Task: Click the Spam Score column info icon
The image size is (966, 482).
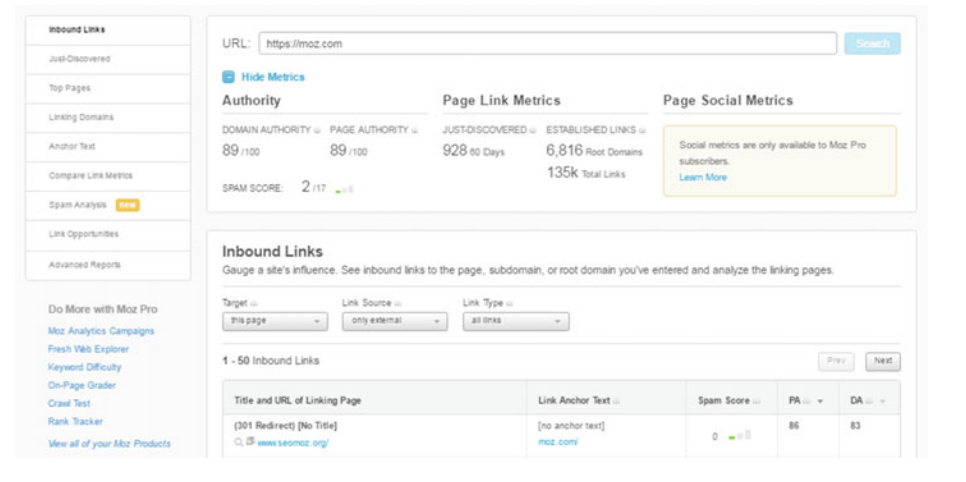Action: point(756,401)
